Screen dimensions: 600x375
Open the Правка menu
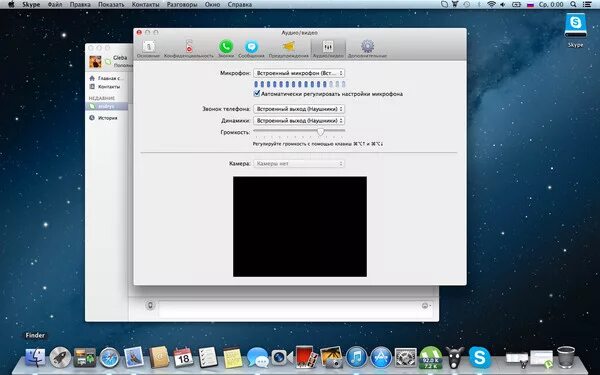point(80,5)
